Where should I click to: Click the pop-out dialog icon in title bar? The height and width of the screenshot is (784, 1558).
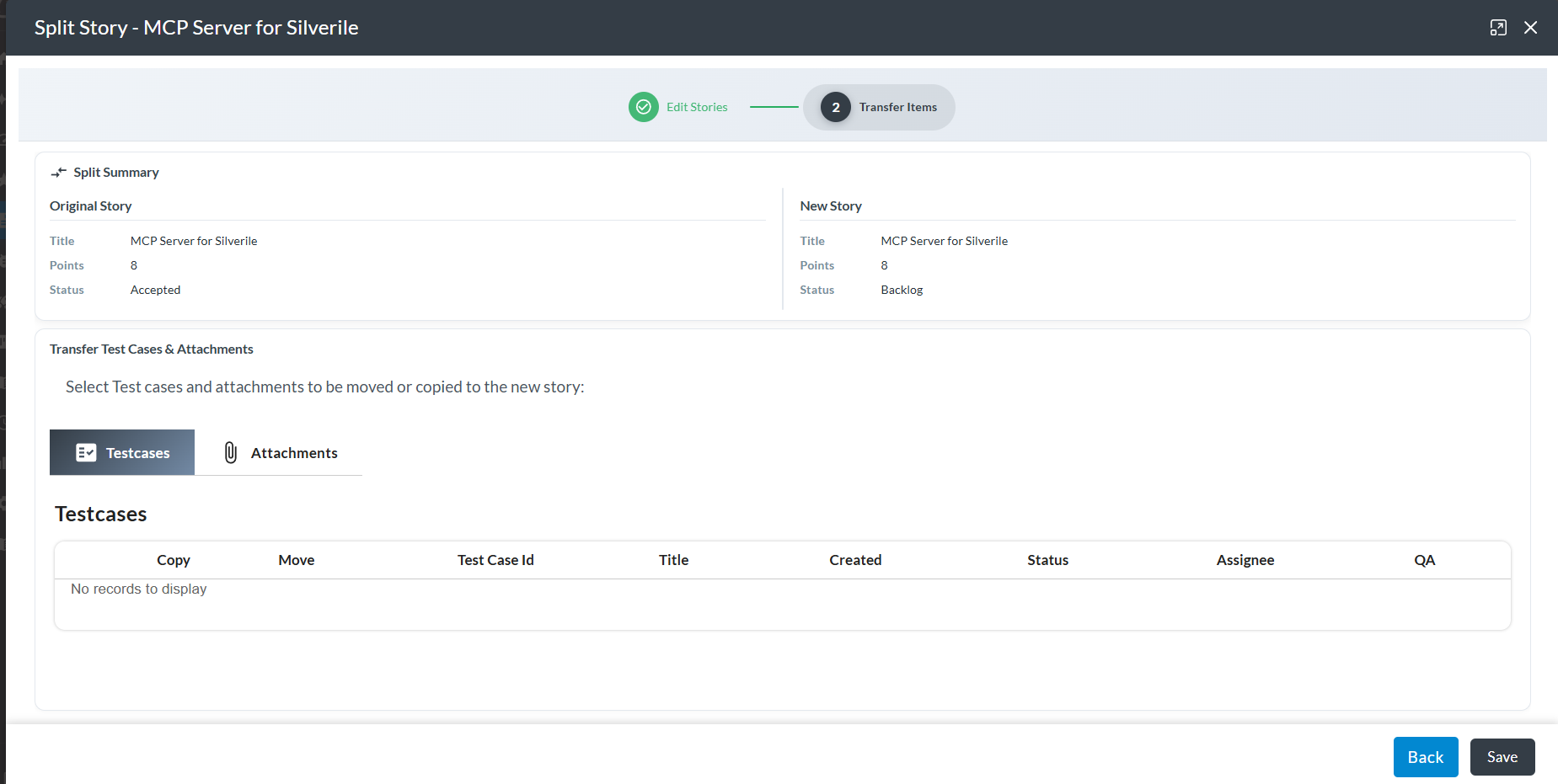[x=1497, y=28]
